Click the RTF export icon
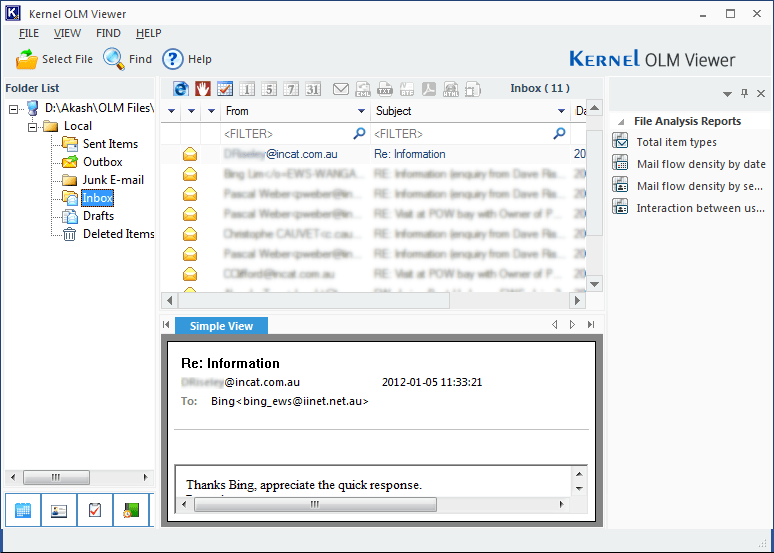The height and width of the screenshot is (553, 774). click(x=407, y=89)
